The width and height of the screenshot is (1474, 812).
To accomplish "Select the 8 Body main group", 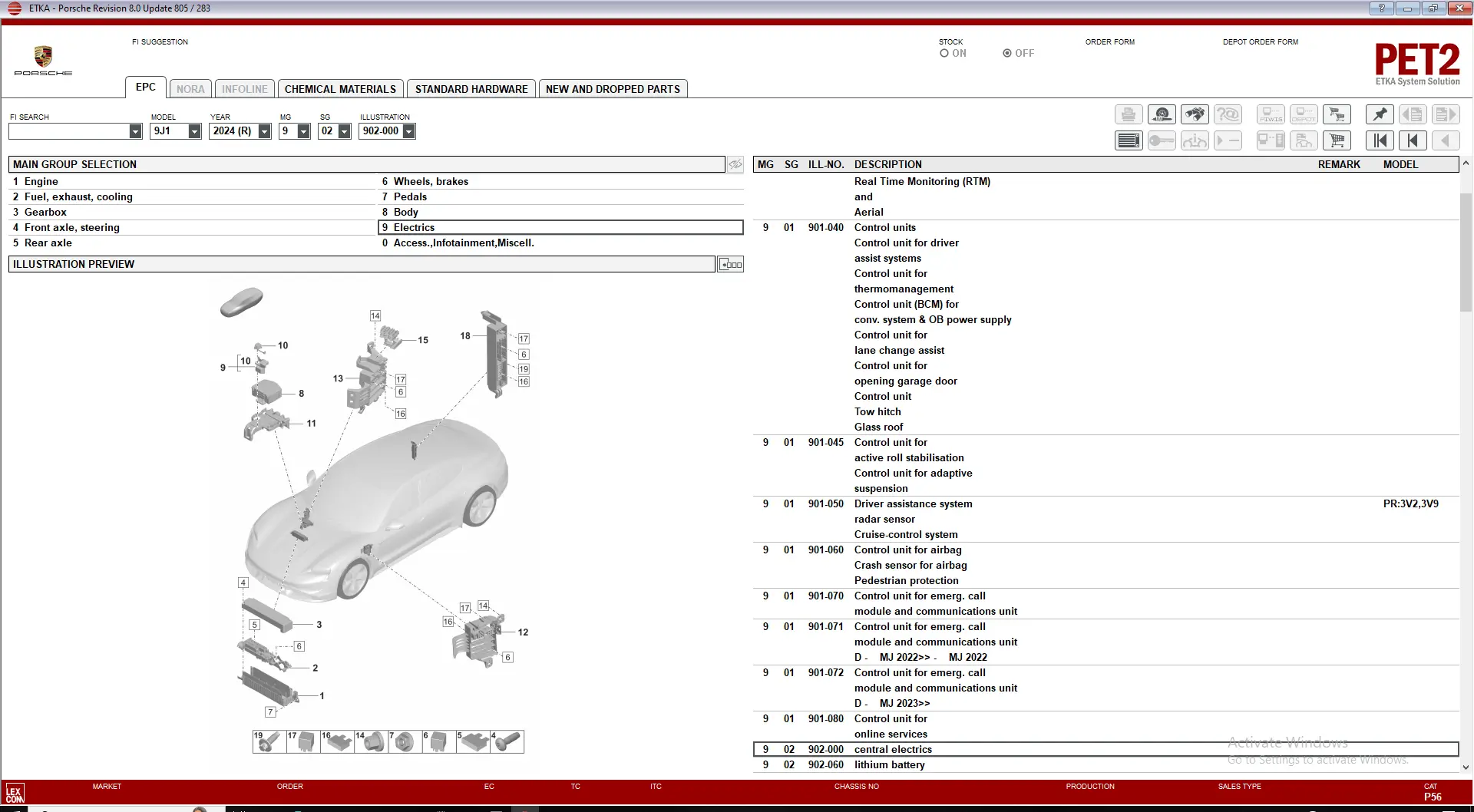I will (406, 213).
